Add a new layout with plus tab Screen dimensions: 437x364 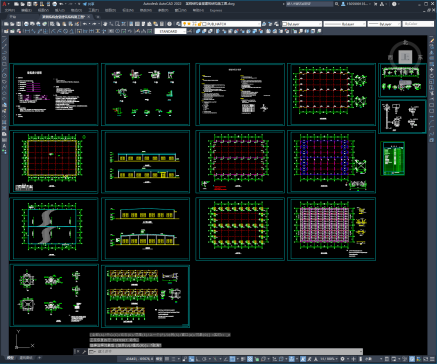39,358
